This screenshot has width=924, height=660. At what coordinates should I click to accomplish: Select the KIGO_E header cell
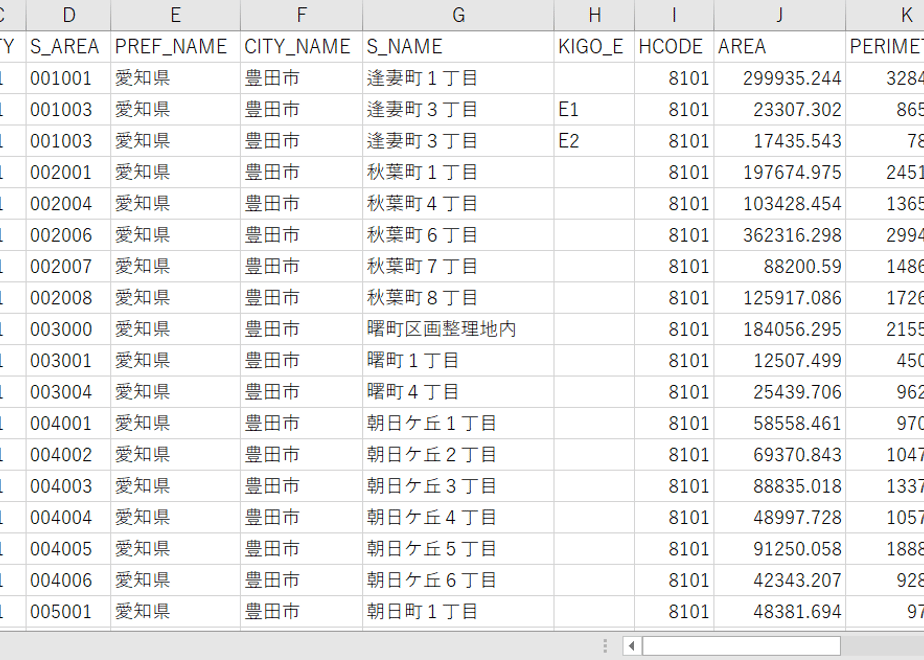[595, 47]
